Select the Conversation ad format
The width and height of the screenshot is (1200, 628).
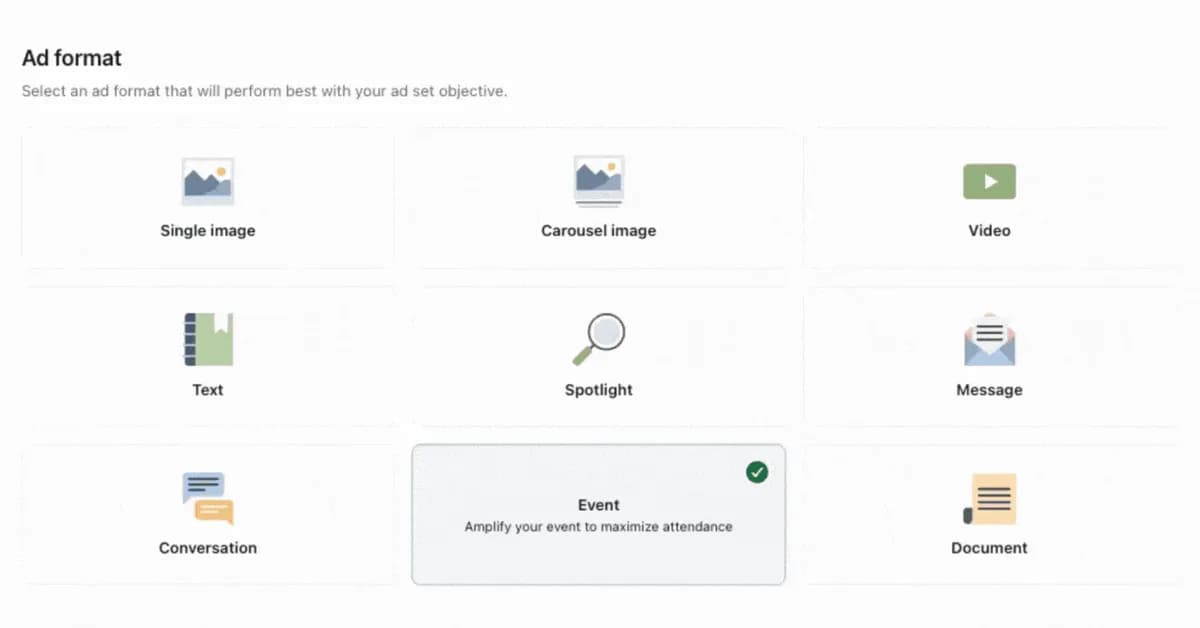point(207,513)
